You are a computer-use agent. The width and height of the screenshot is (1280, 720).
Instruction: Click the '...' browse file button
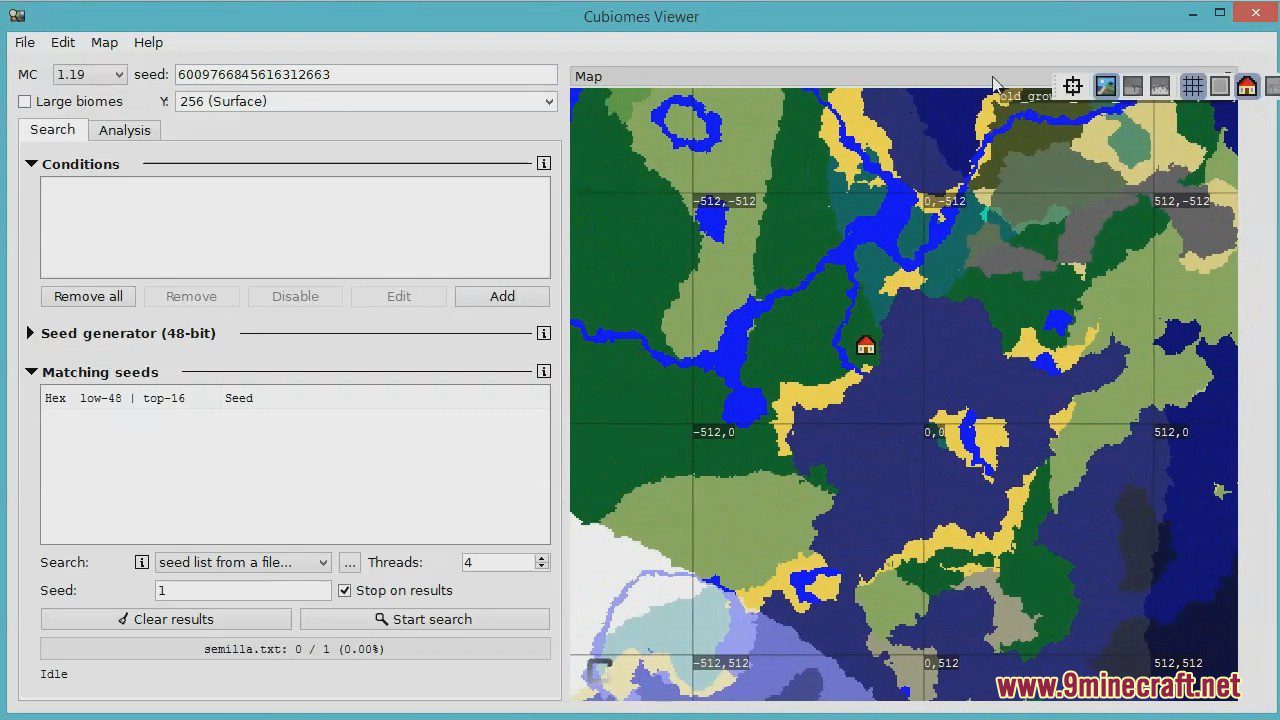pyautogui.click(x=349, y=562)
